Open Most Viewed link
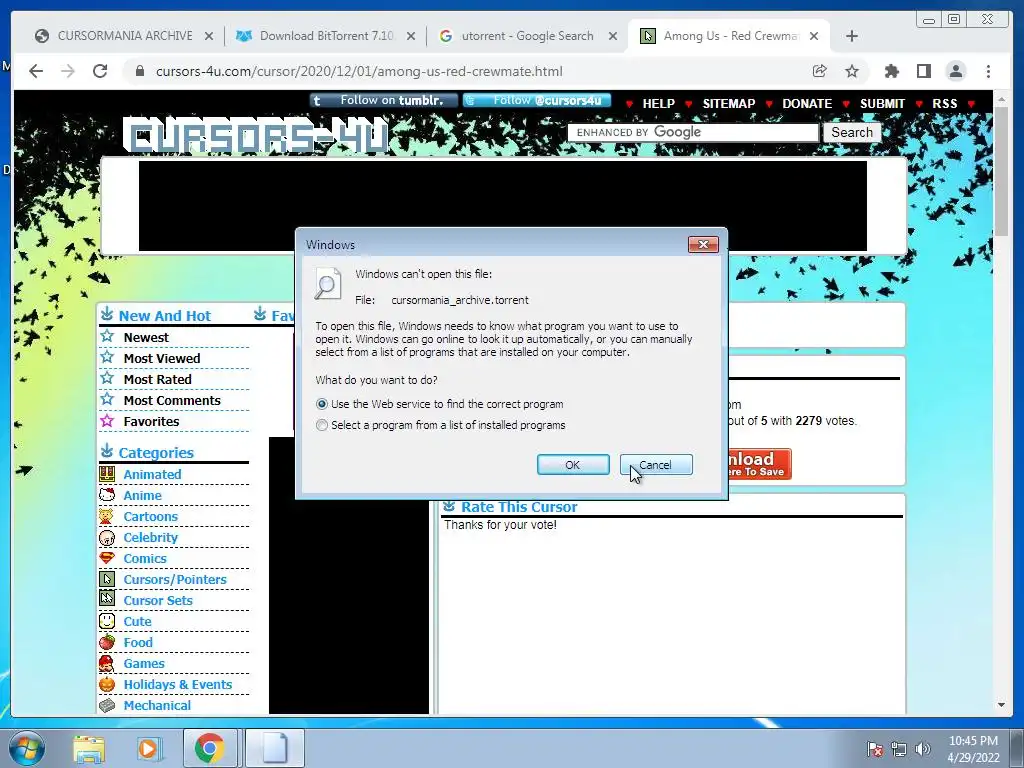 (162, 359)
